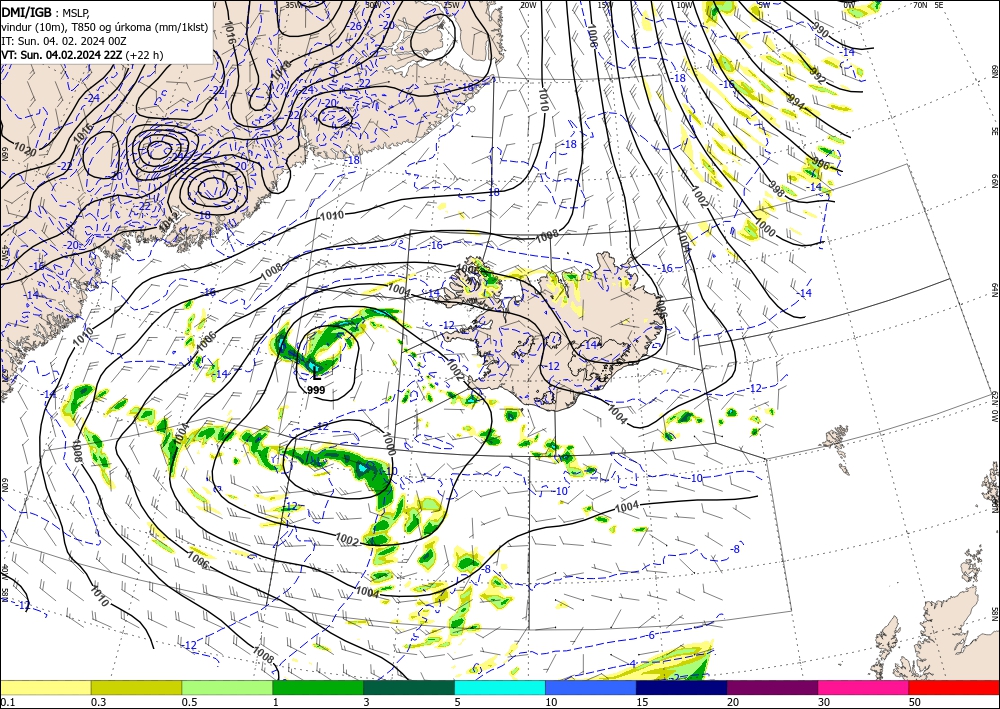Click the '50' legend scale value
This screenshot has width=1000, height=709.
point(915,702)
